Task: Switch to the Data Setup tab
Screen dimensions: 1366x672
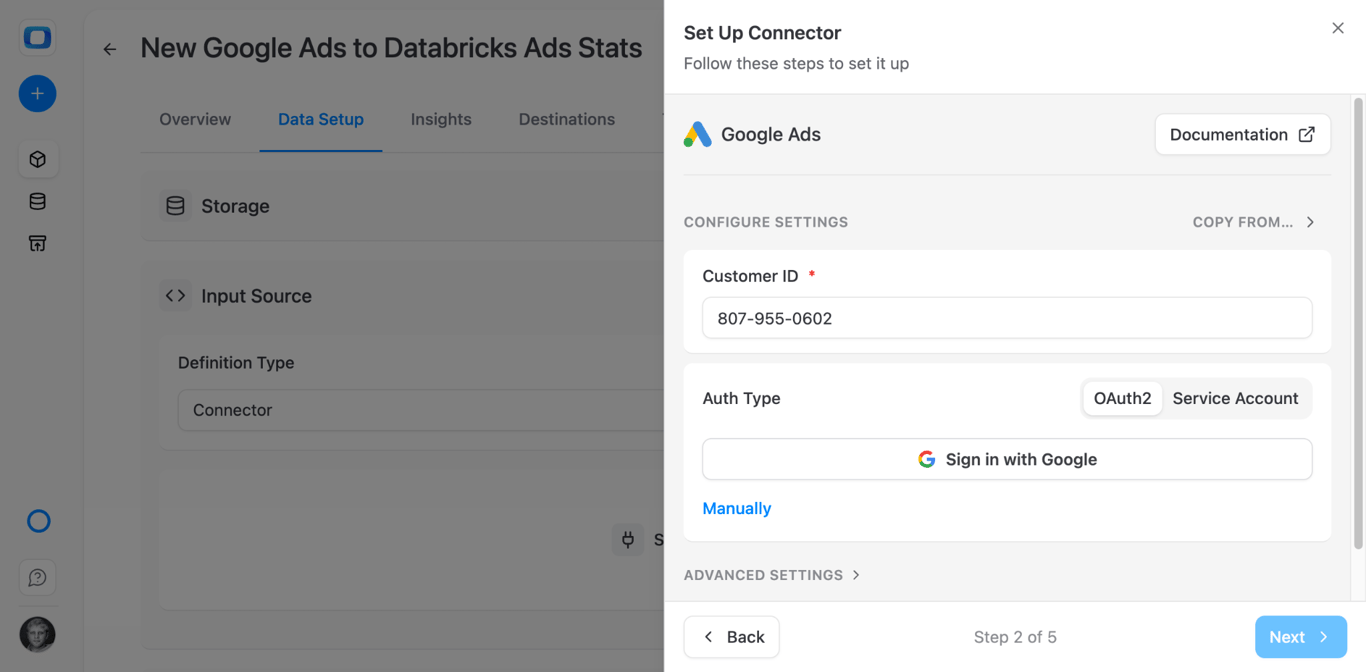Action: [x=321, y=119]
